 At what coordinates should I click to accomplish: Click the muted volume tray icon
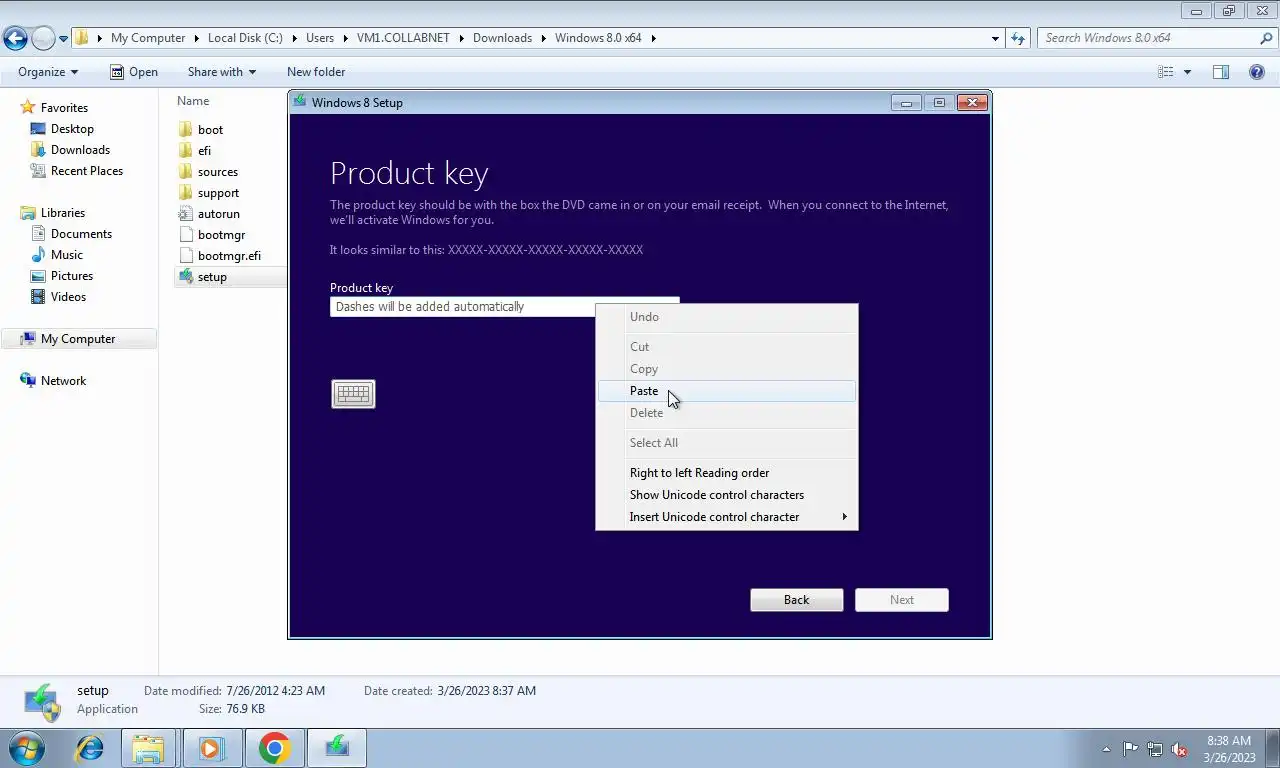click(1179, 749)
